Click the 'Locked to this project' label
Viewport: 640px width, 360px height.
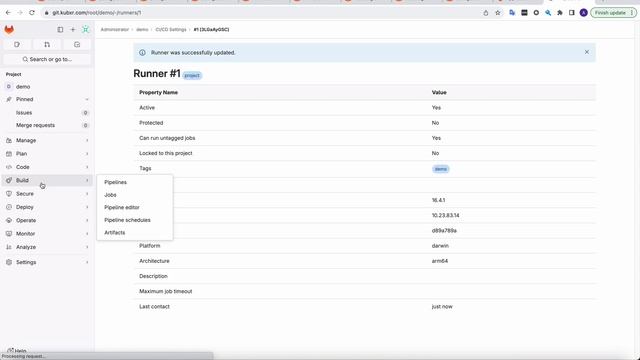[x=165, y=153]
